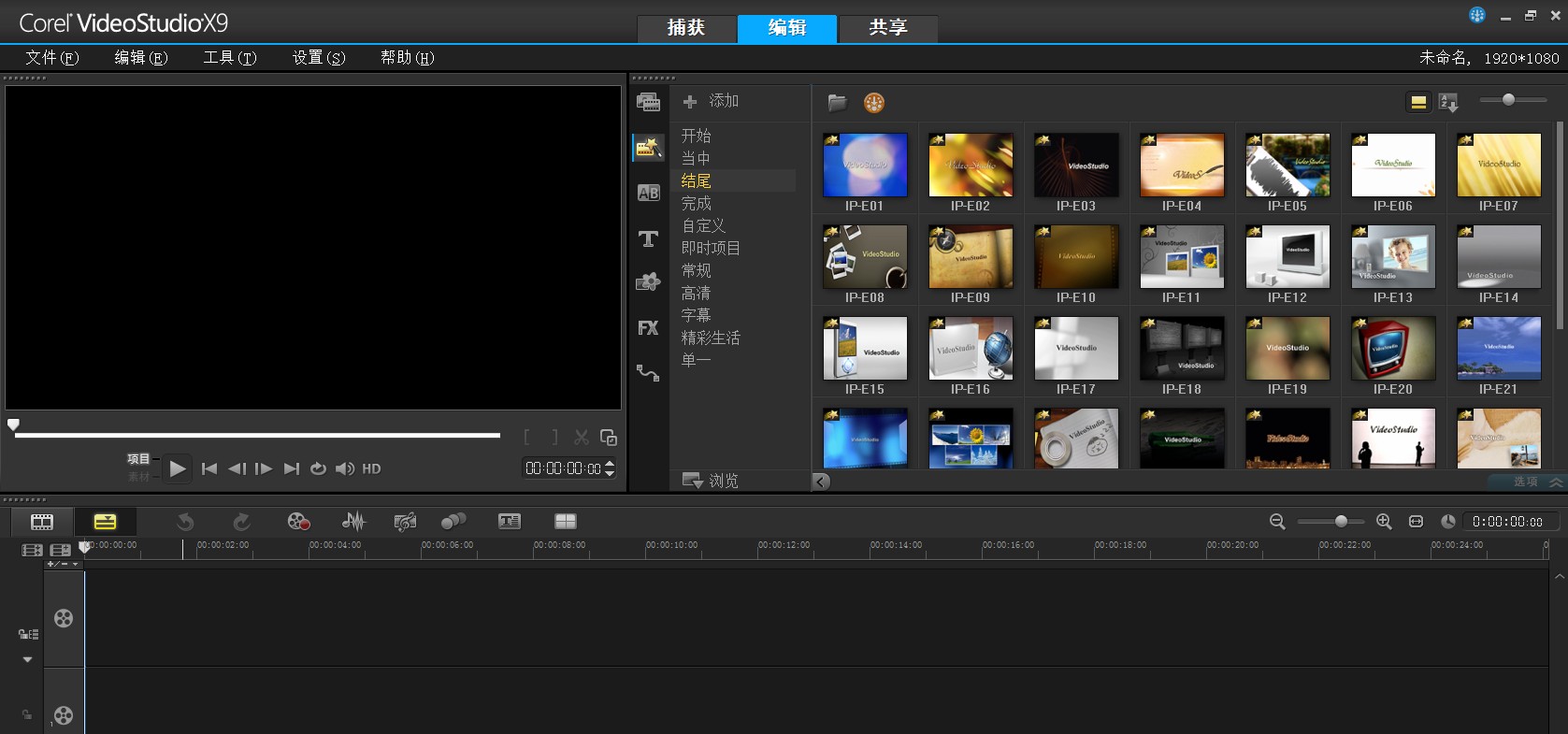
Task: Click the 添加 add button
Action: click(x=711, y=101)
